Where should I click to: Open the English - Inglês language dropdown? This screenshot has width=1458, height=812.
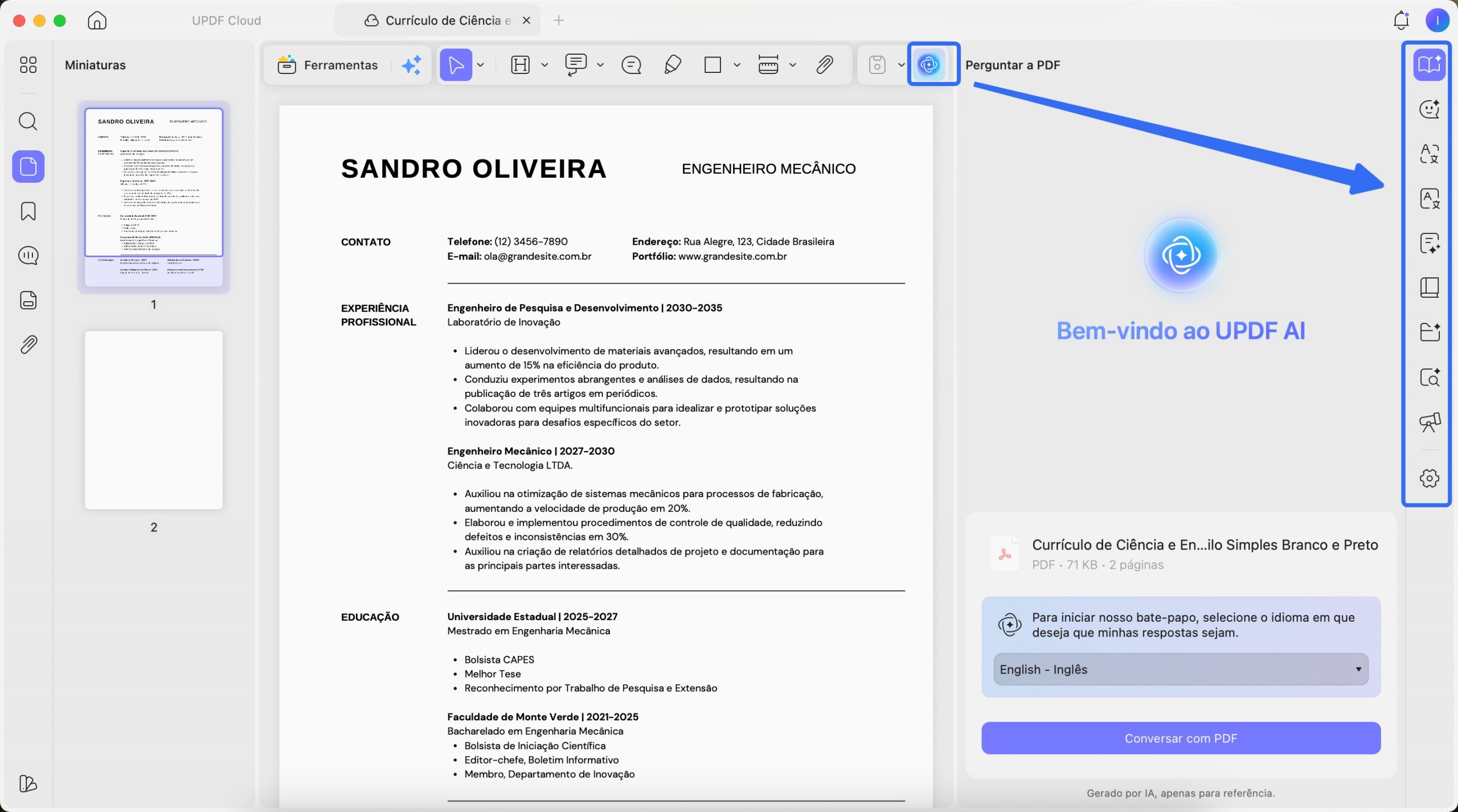click(1181, 670)
